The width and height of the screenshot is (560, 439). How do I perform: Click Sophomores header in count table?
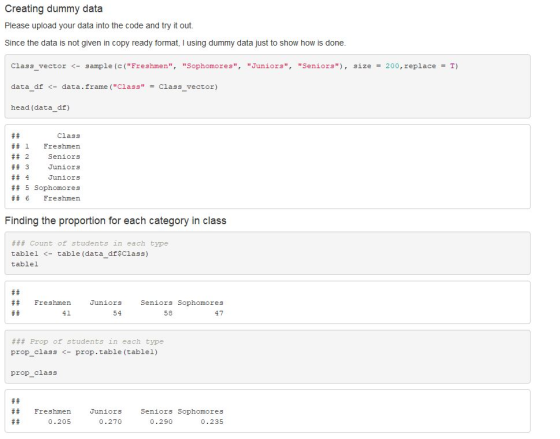(200, 303)
